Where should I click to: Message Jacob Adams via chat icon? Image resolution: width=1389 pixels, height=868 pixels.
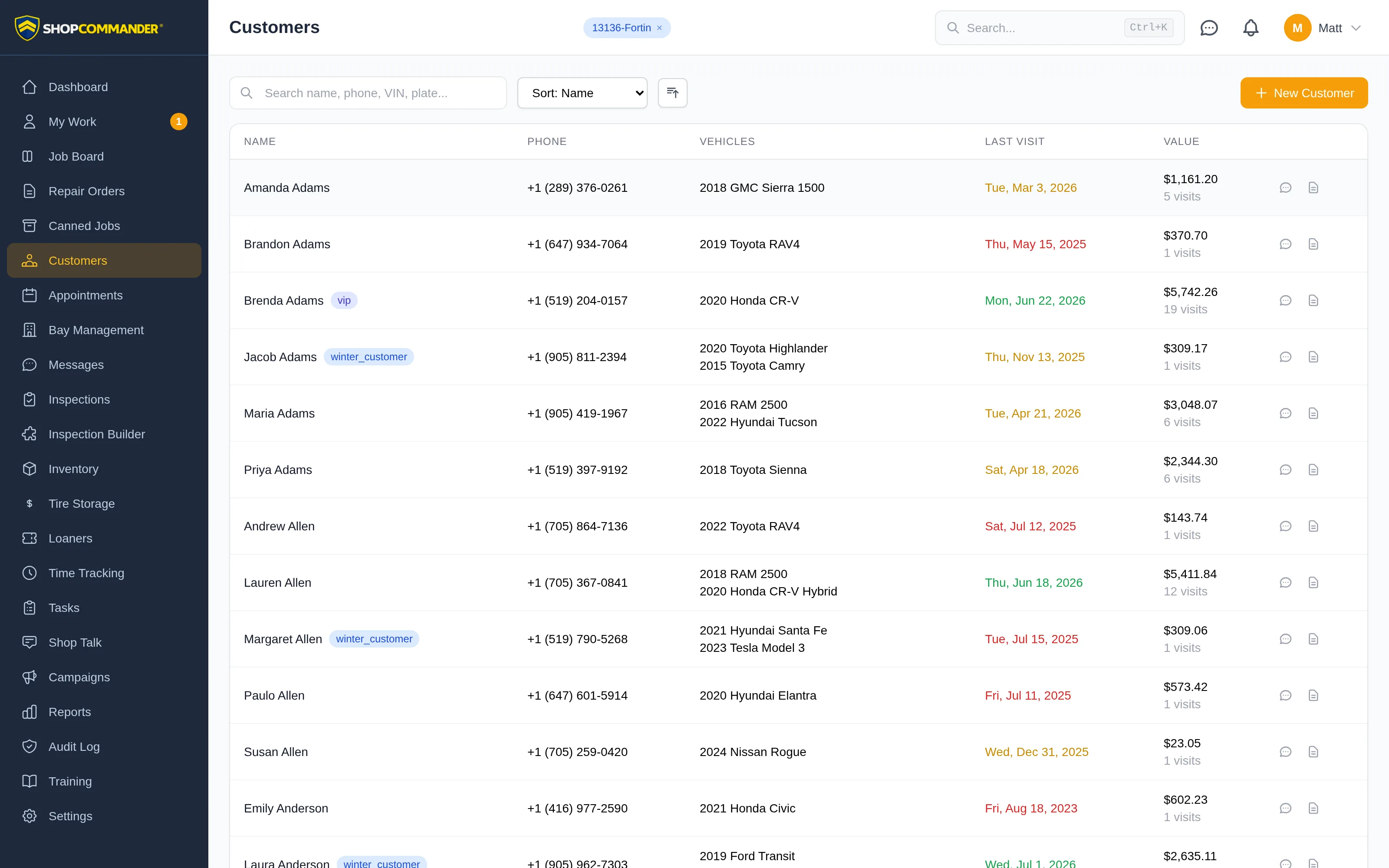(1286, 357)
